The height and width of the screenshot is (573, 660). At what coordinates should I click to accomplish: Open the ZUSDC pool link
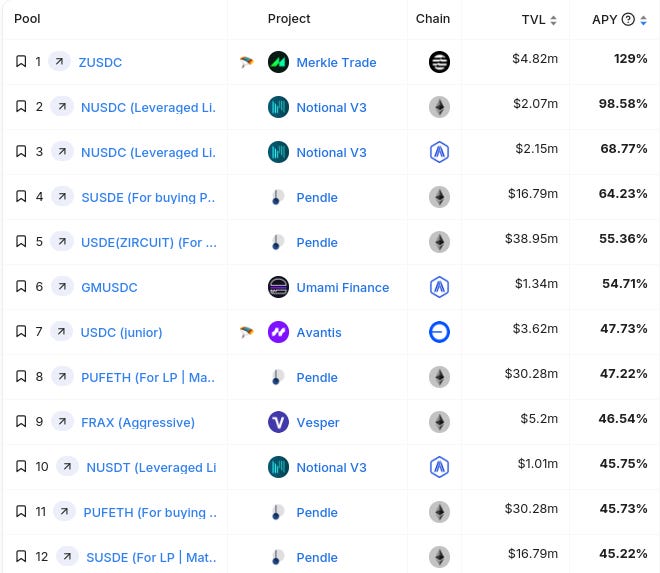(100, 62)
